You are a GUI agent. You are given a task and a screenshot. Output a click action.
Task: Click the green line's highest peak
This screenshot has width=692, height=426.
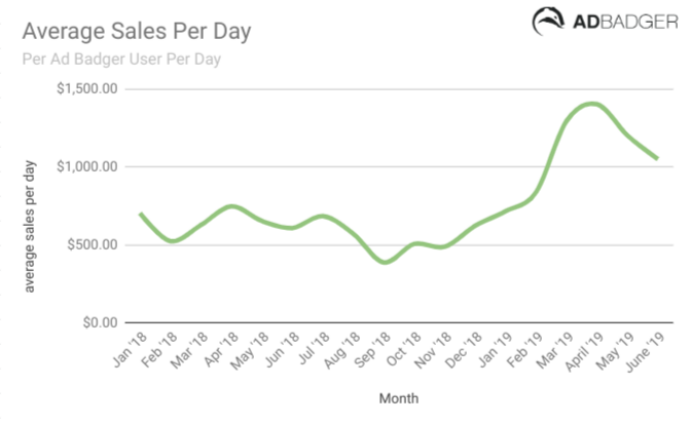(594, 103)
